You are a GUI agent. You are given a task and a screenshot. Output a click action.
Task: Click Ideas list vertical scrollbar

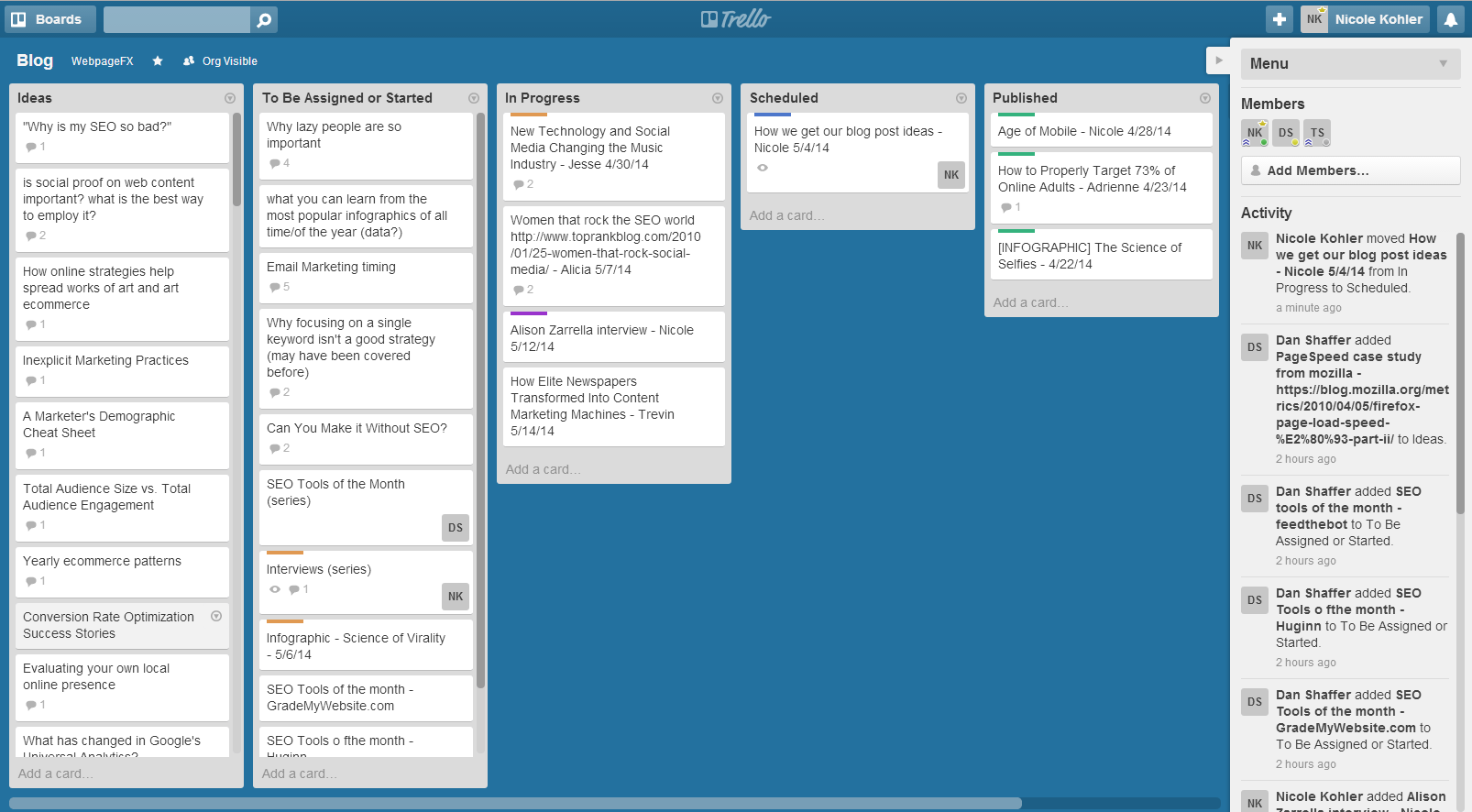(x=236, y=159)
